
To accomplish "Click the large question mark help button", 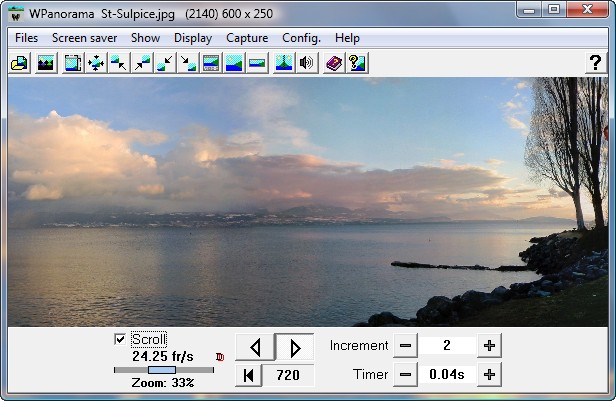I will tap(595, 63).
